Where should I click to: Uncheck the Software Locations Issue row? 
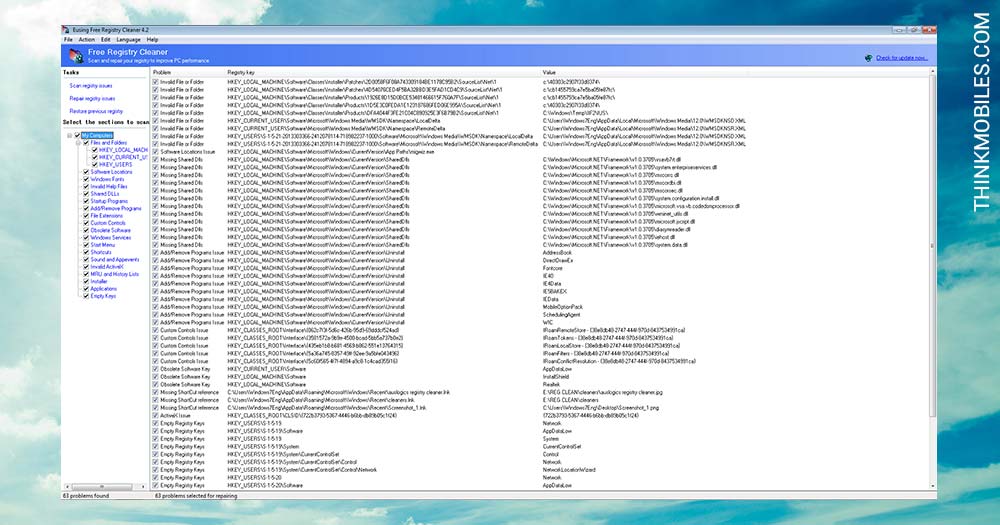click(x=156, y=152)
